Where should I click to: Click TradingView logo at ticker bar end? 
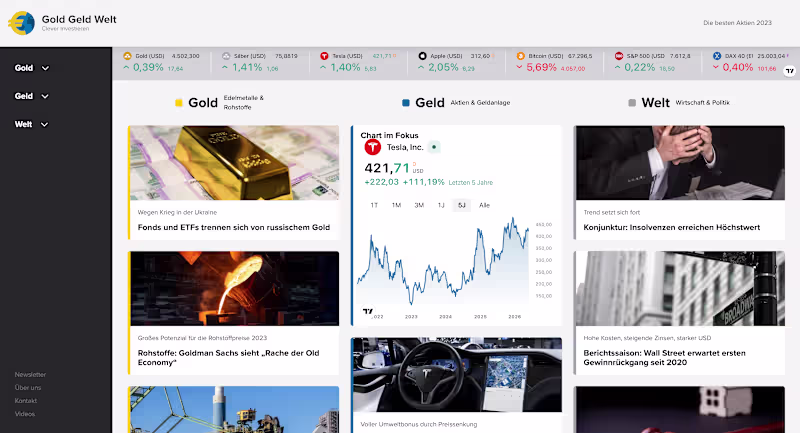tap(790, 71)
